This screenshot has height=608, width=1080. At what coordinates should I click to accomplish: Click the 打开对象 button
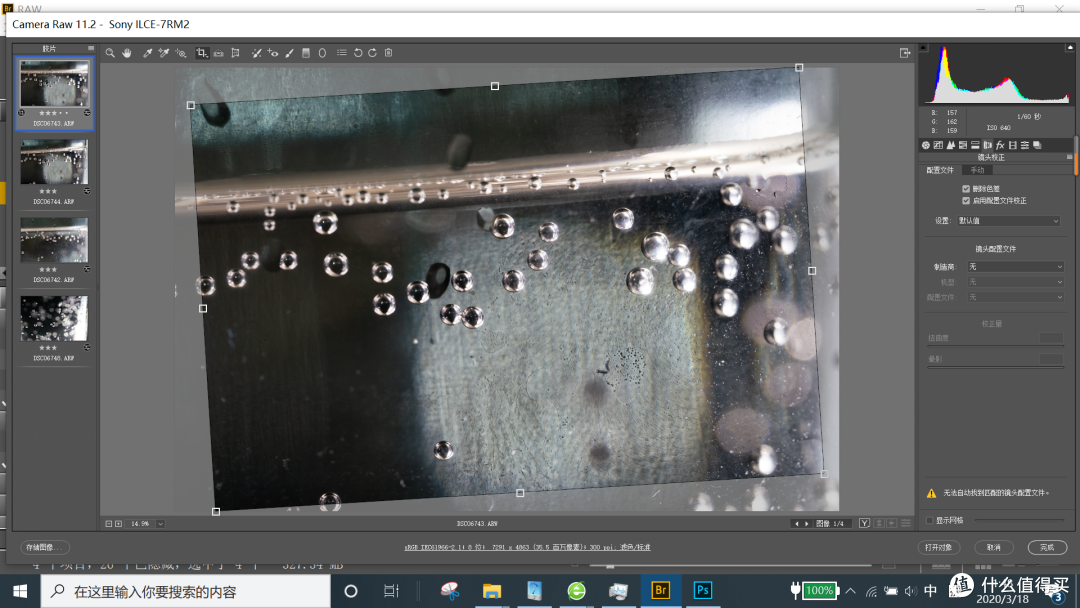point(938,547)
